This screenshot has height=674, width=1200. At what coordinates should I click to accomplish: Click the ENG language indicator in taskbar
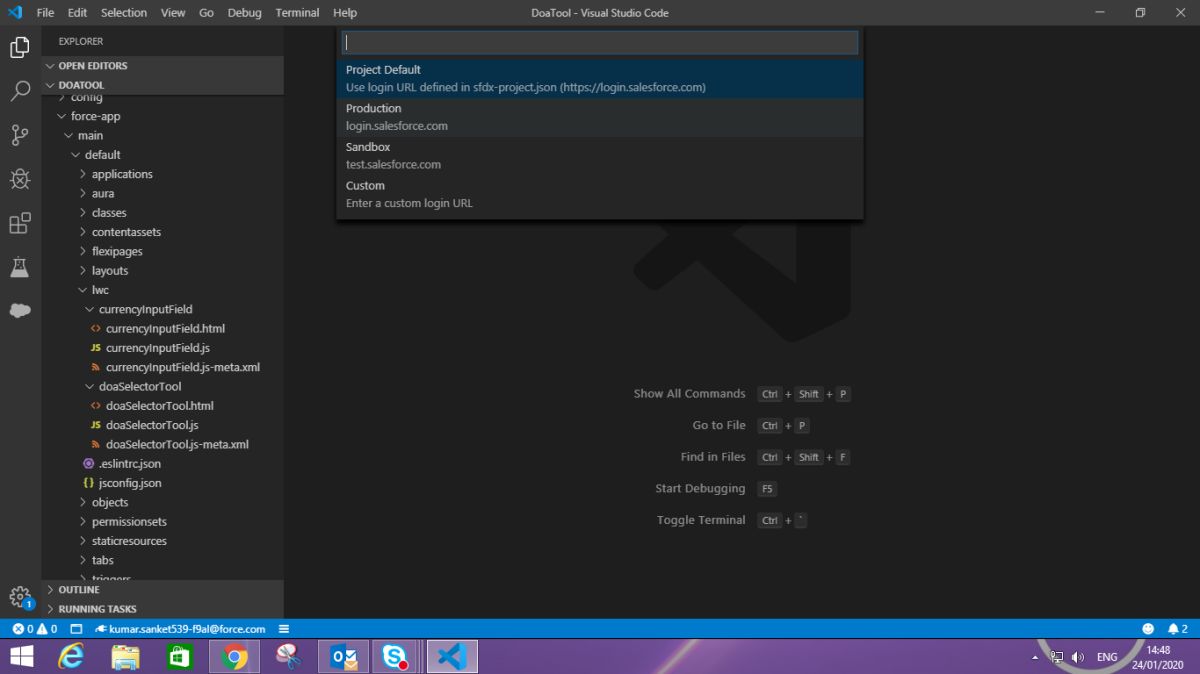tap(1107, 657)
